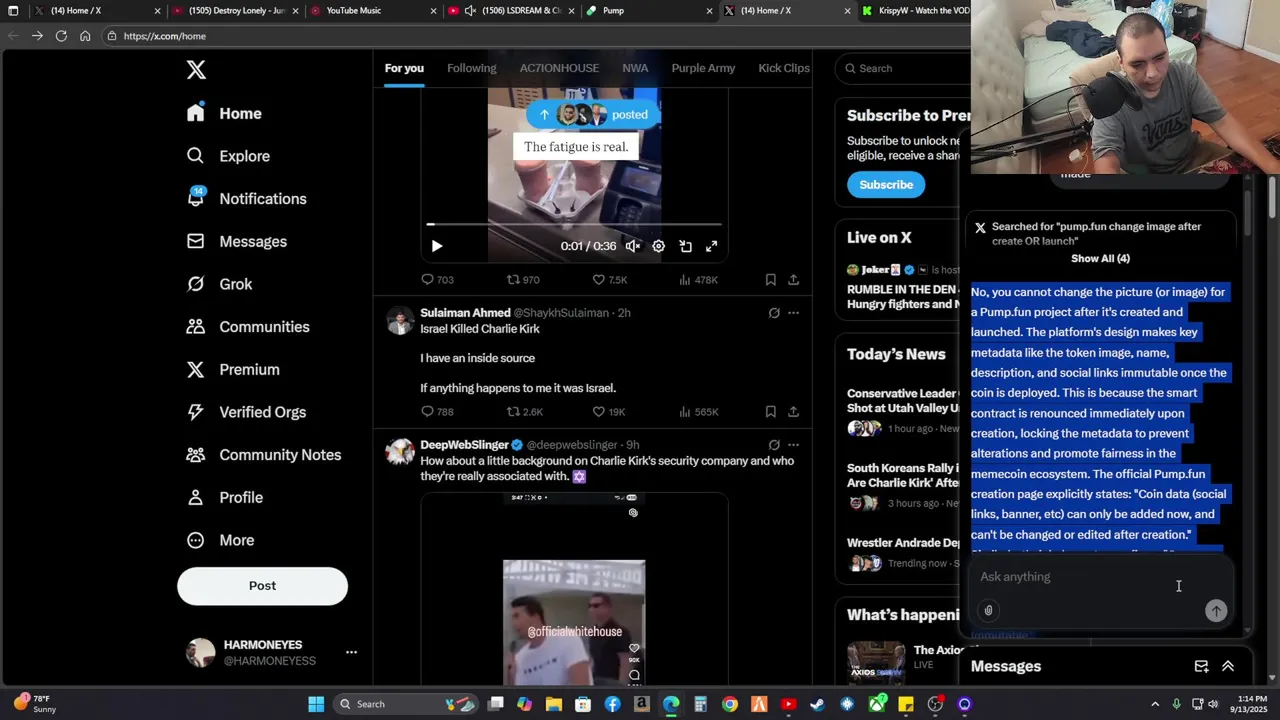Reply to the post with 703 replies
This screenshot has height=720, width=1280.
(x=437, y=280)
